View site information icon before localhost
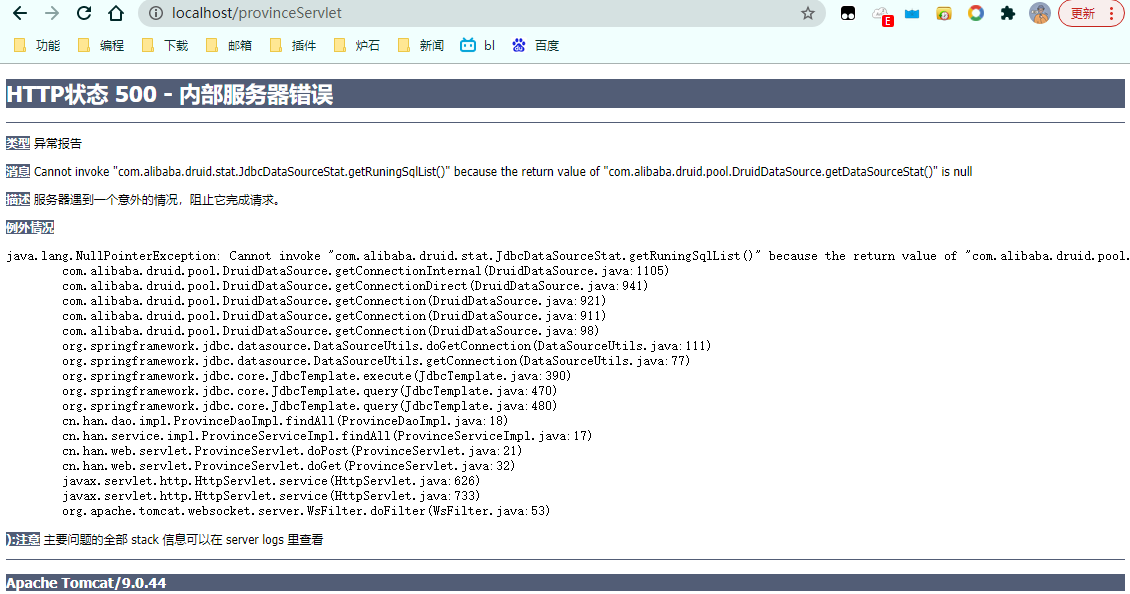The width and height of the screenshot is (1130, 594). (x=154, y=13)
